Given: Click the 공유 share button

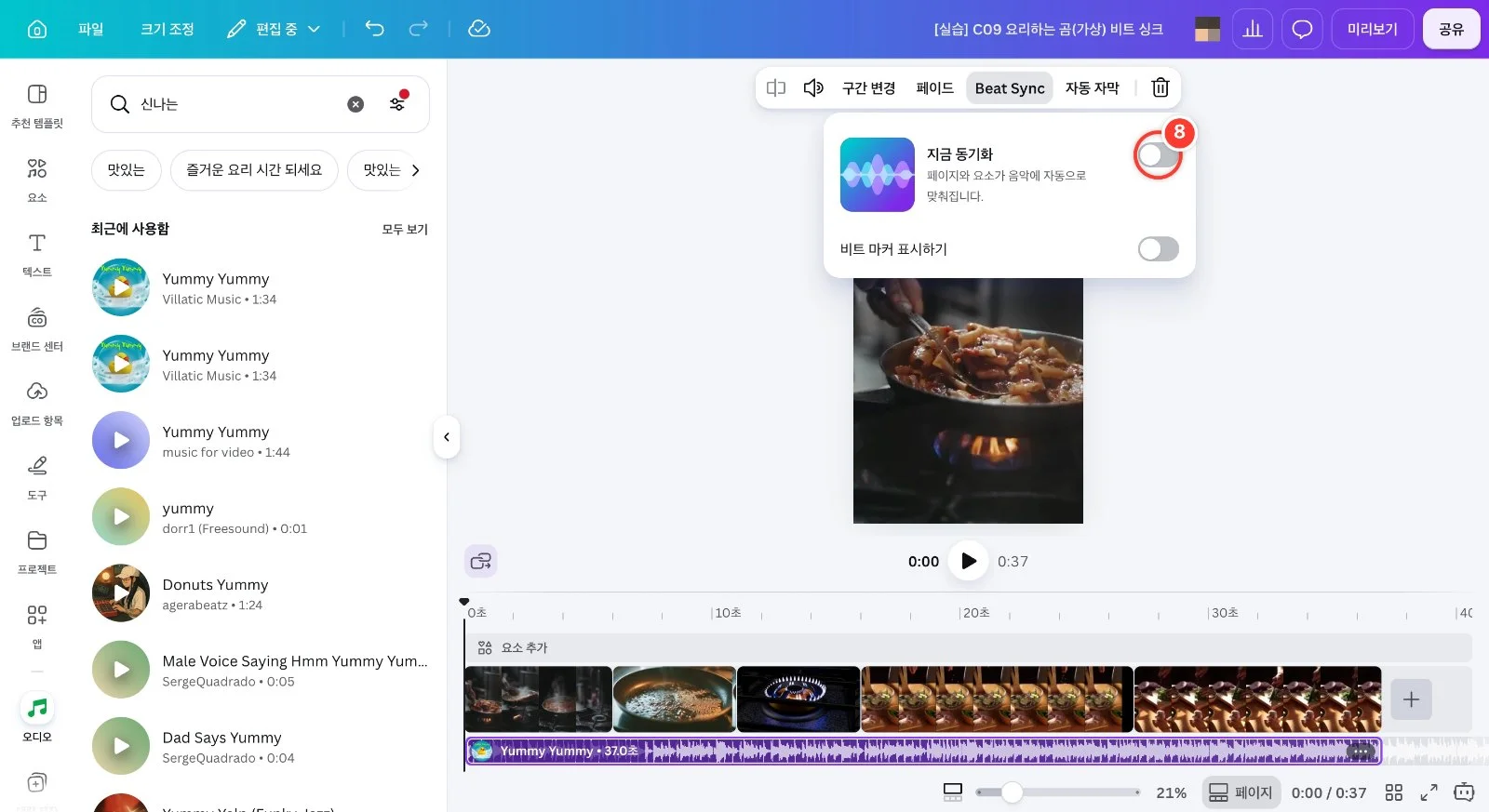Looking at the screenshot, I should (x=1451, y=29).
